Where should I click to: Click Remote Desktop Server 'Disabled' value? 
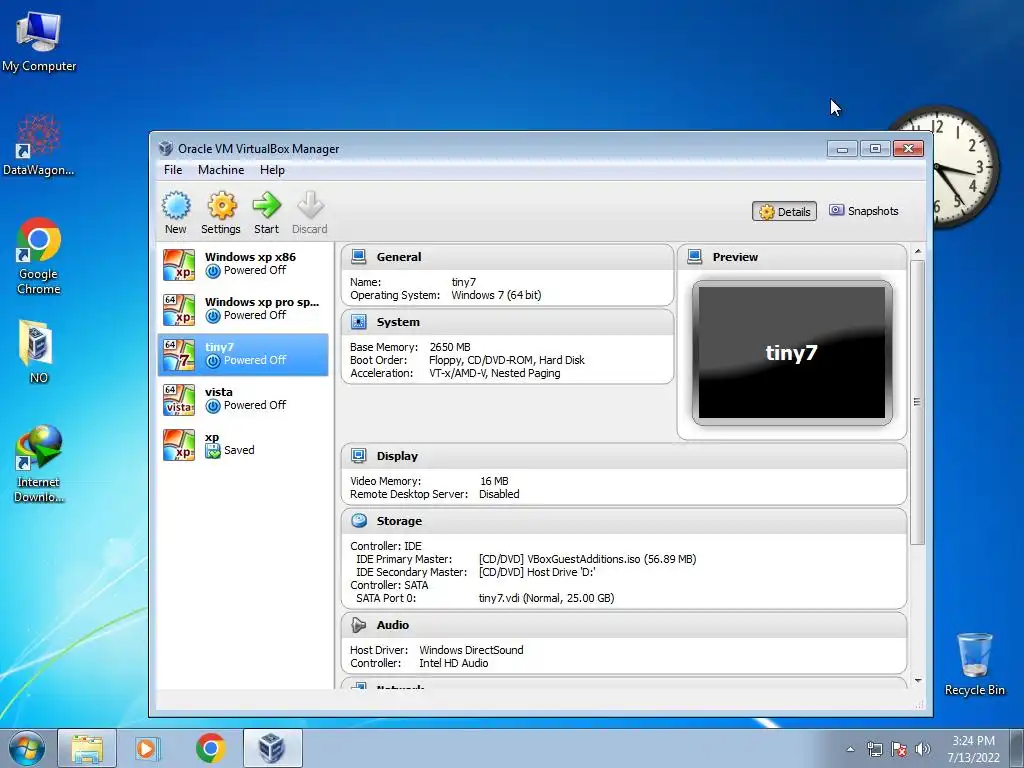[499, 494]
